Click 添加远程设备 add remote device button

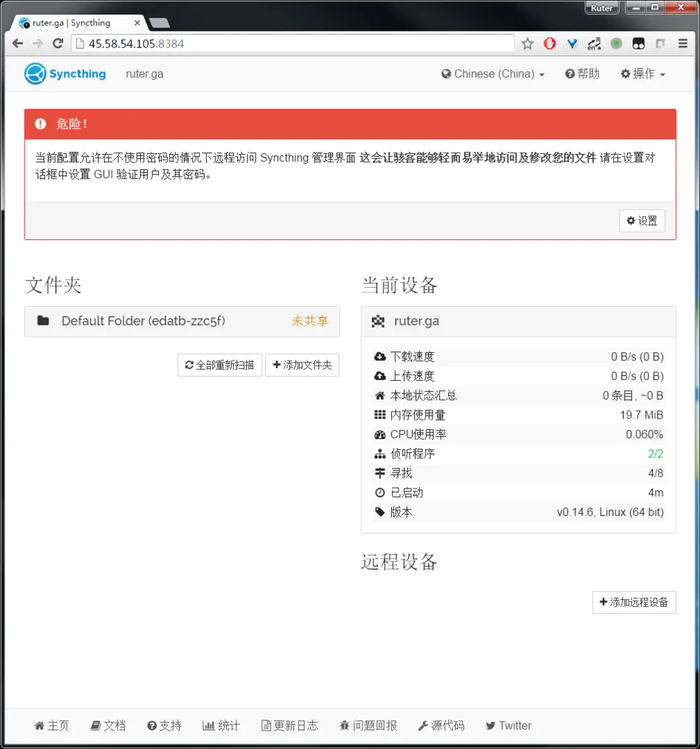click(634, 602)
